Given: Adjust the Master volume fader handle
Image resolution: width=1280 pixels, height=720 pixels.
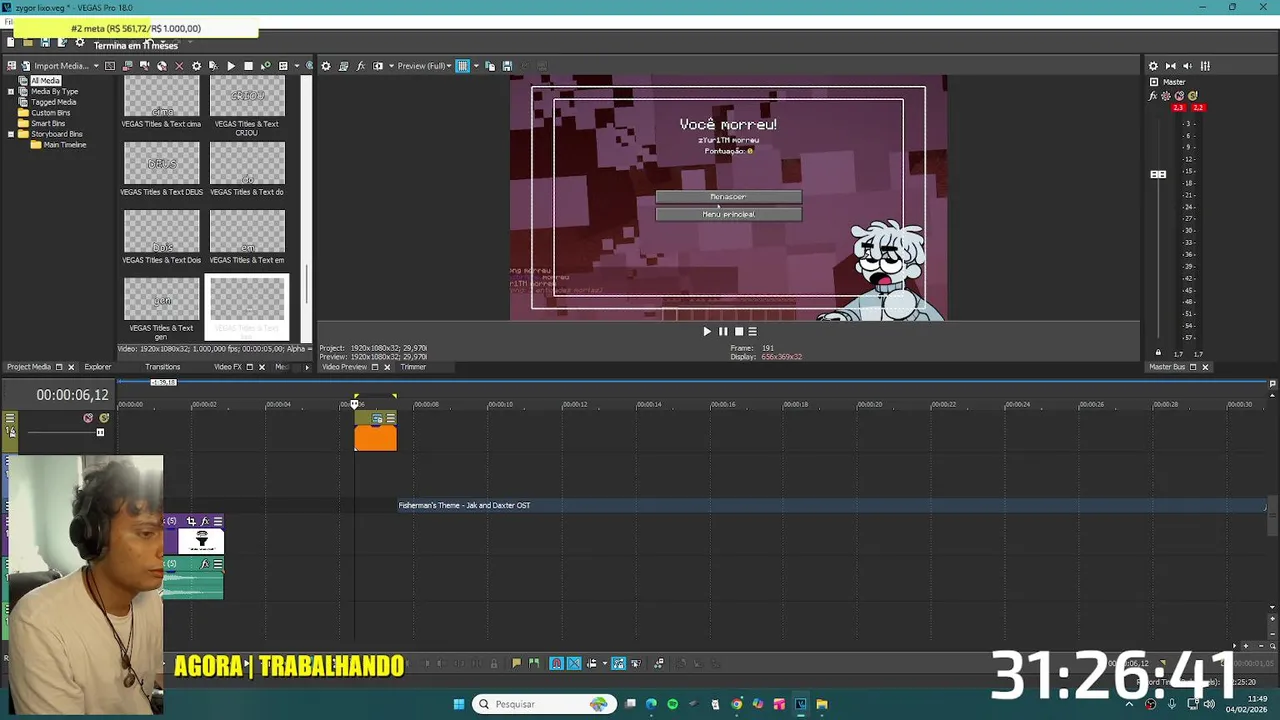Looking at the screenshot, I should pos(1158,175).
